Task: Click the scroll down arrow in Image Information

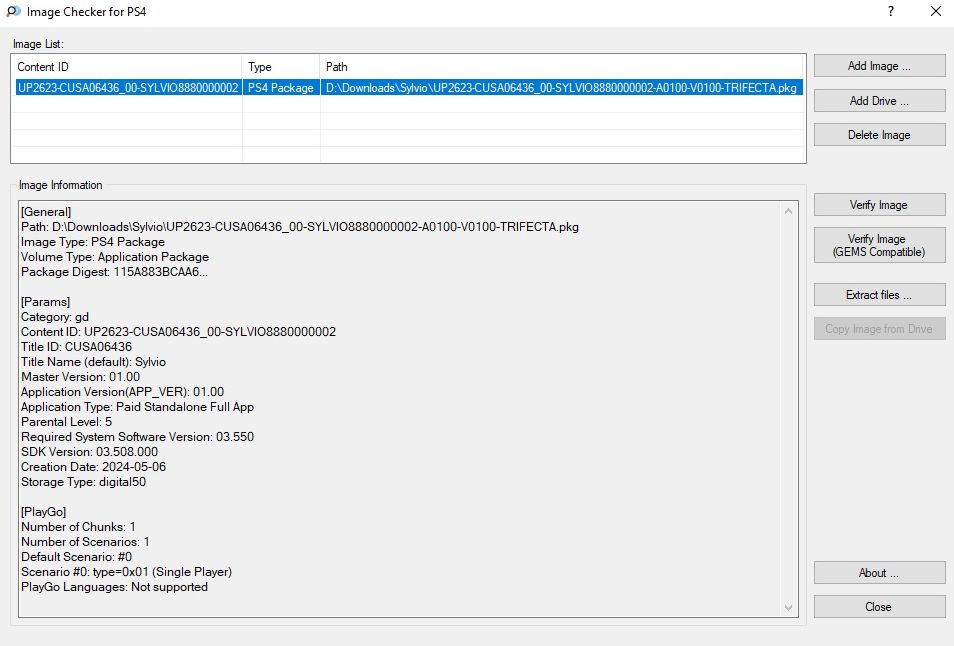Action: pos(789,608)
